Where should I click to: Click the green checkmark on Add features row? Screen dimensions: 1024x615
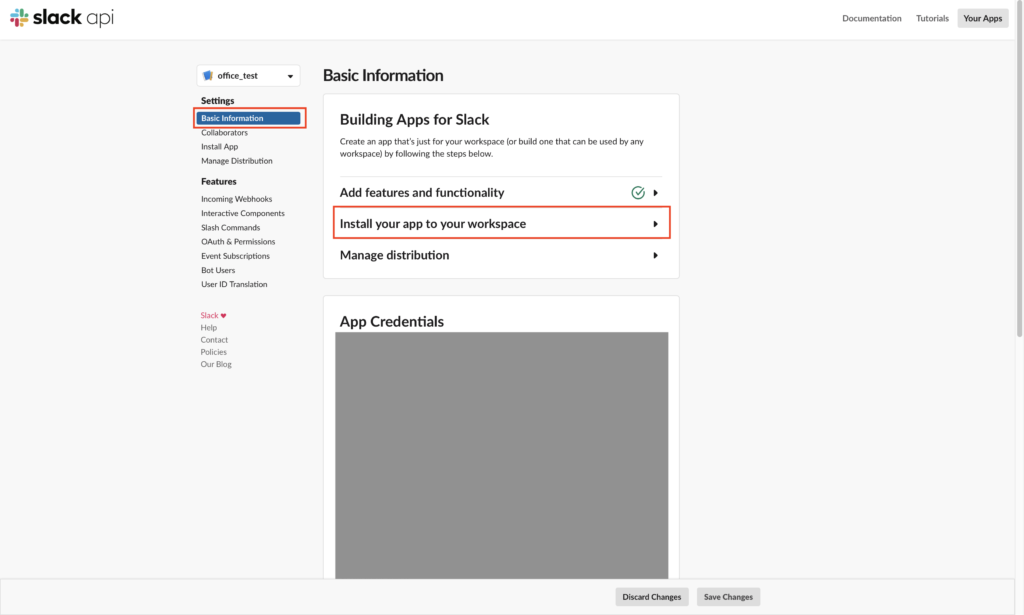click(638, 193)
